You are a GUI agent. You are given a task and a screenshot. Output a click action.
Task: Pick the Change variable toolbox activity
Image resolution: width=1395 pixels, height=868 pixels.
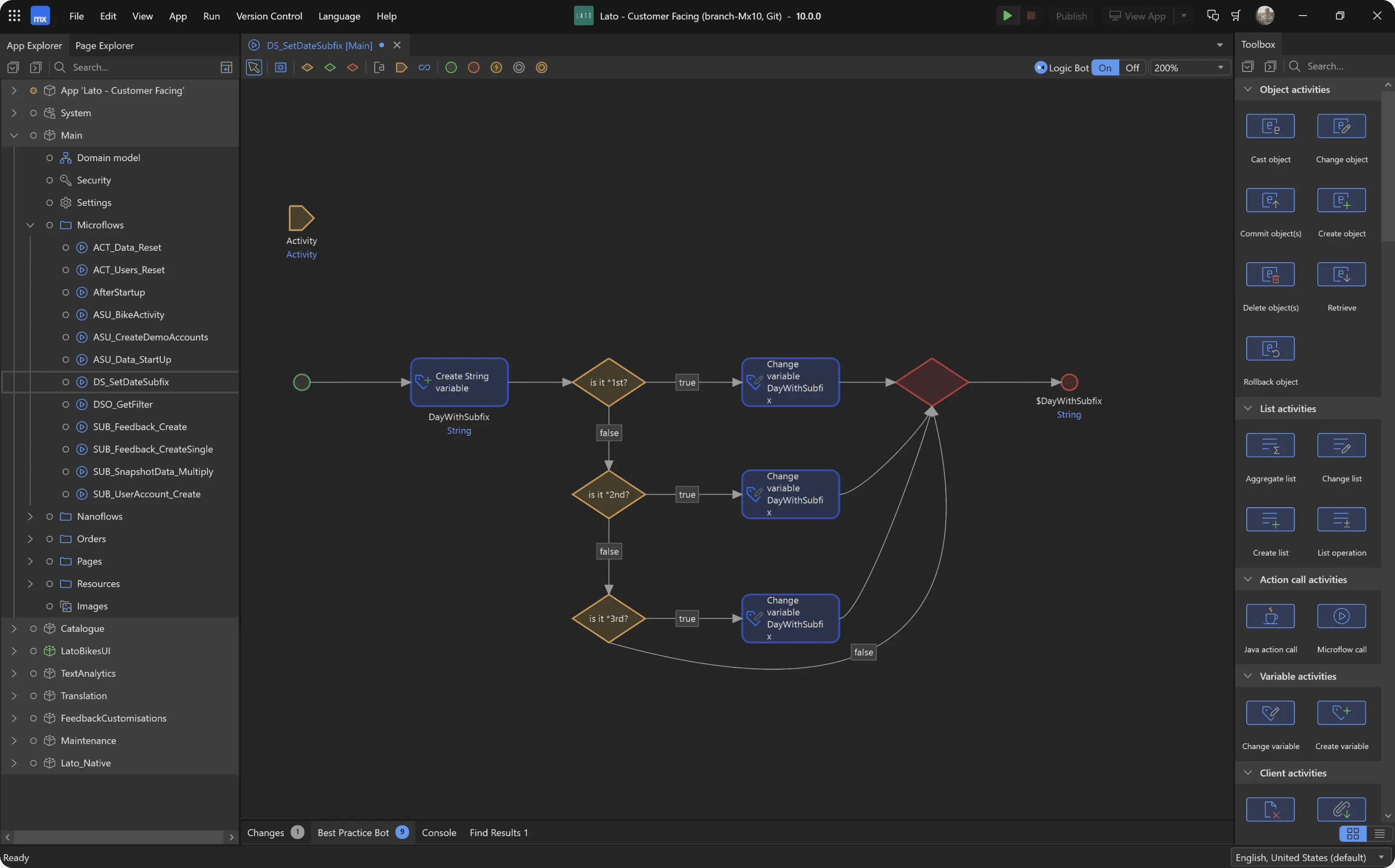(1270, 713)
